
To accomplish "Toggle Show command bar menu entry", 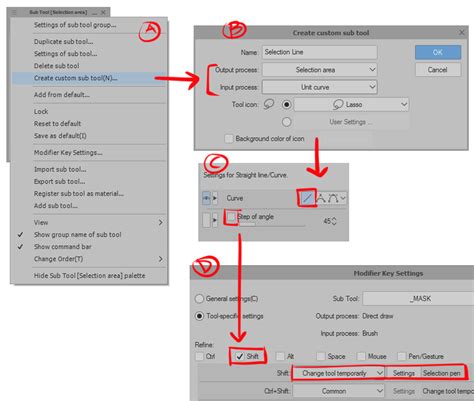I will 89,247.
